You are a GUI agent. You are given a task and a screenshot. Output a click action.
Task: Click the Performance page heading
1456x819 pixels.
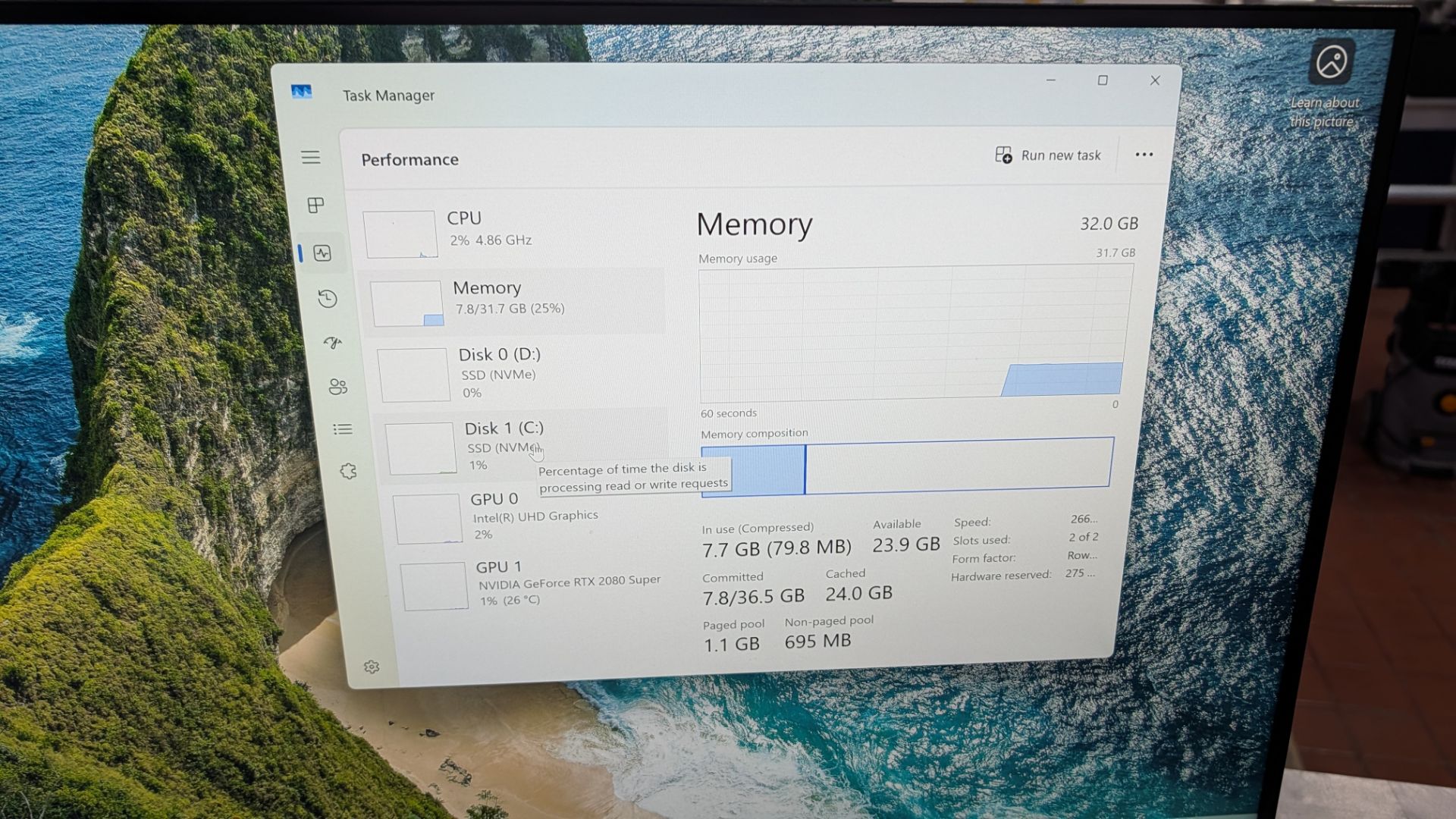click(410, 159)
